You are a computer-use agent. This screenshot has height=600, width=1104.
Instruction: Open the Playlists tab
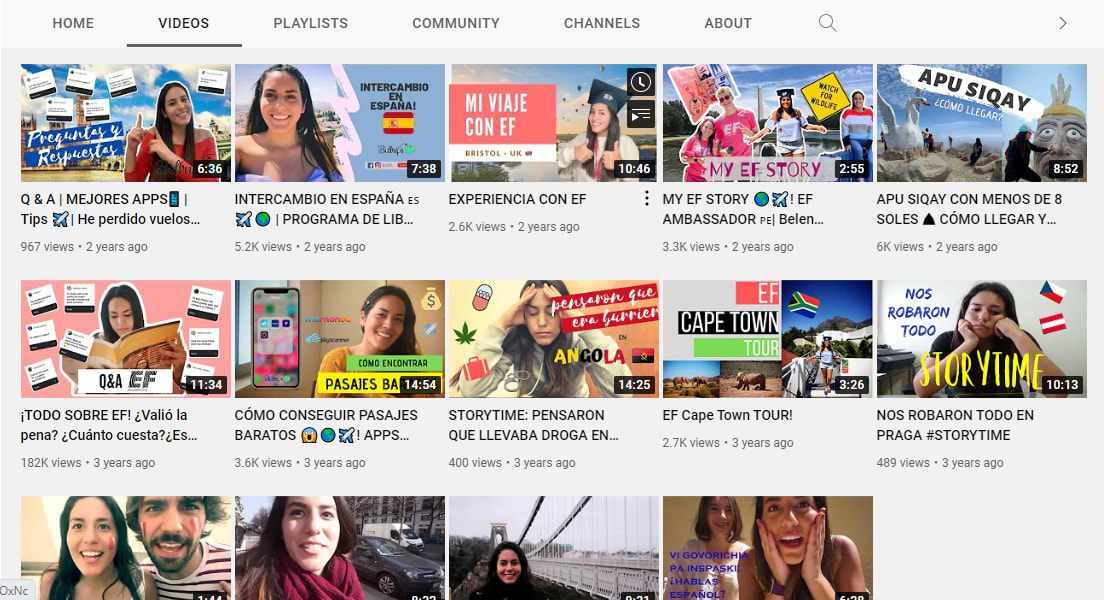pyautogui.click(x=310, y=23)
